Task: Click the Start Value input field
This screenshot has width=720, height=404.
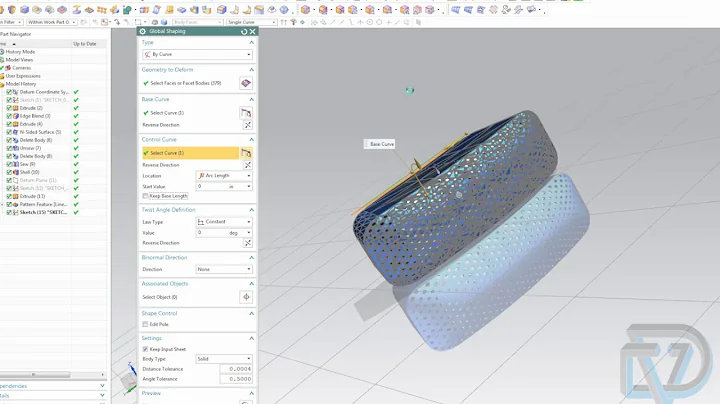Action: [x=221, y=186]
